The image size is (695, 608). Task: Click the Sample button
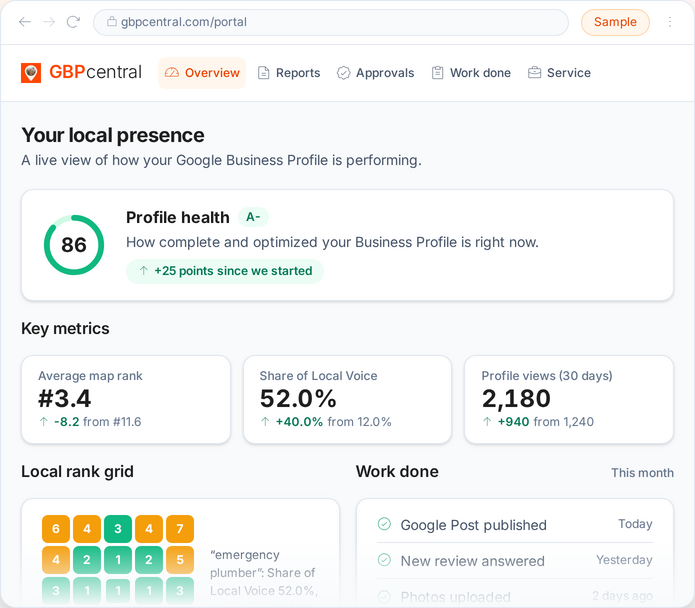[x=615, y=22]
